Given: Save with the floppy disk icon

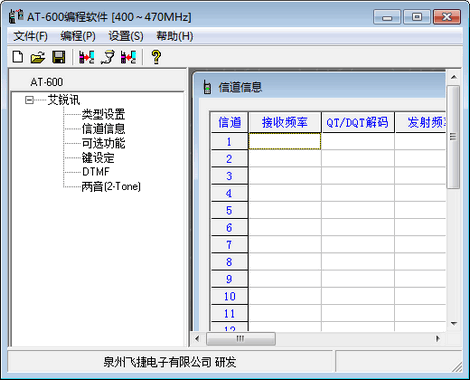Looking at the screenshot, I should (59, 57).
